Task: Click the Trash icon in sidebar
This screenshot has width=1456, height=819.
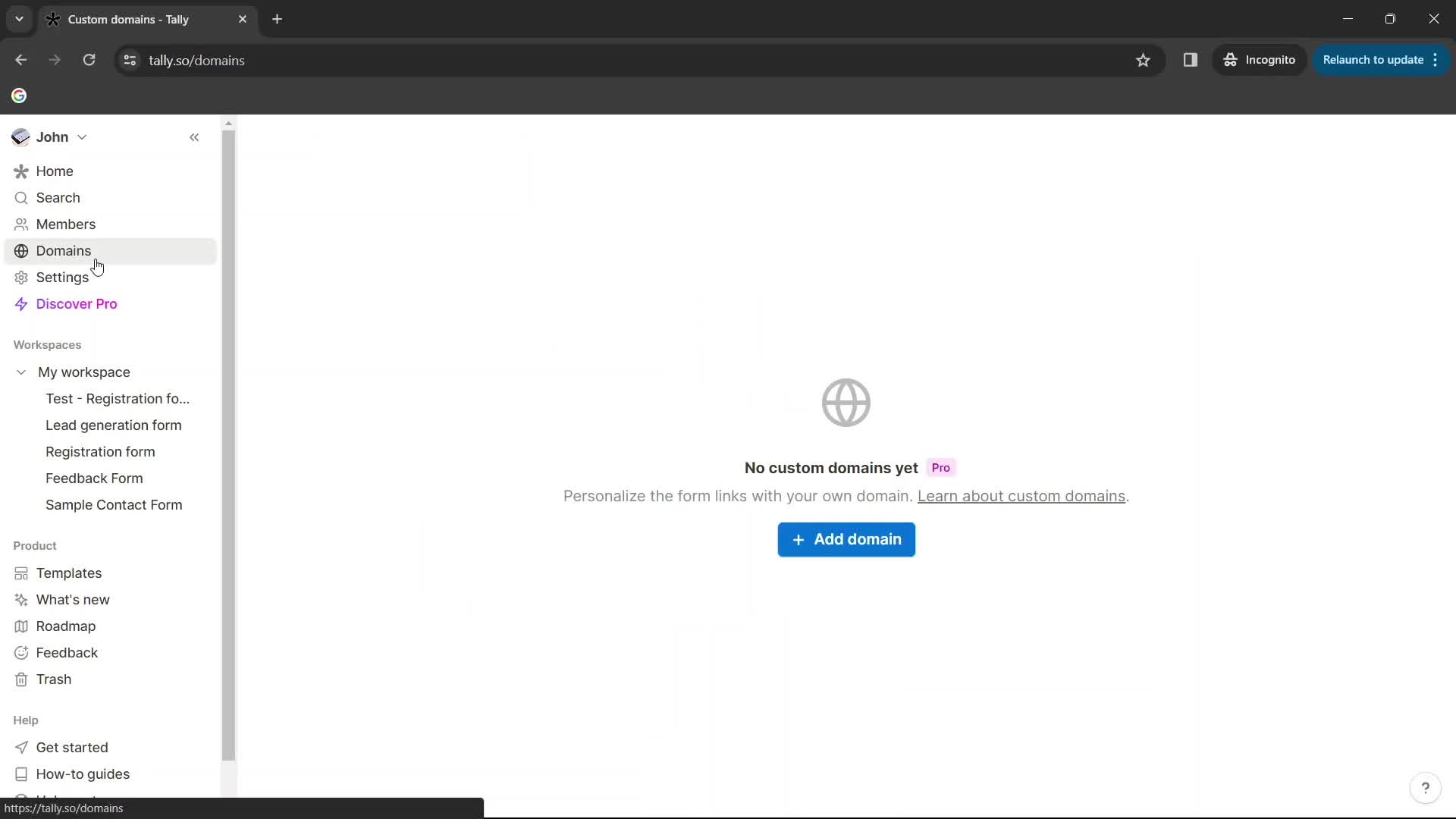Action: point(21,679)
